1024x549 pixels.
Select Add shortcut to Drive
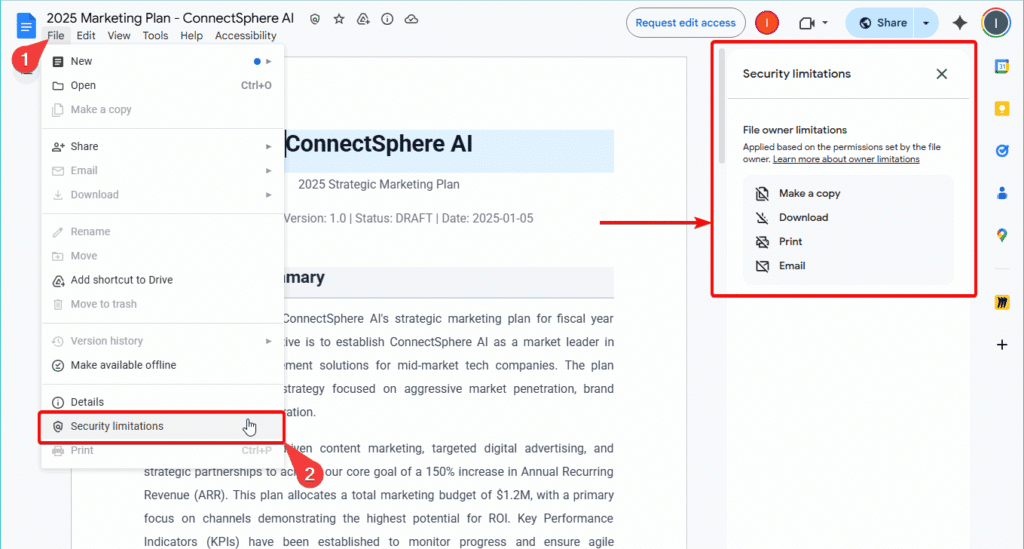[162, 280]
